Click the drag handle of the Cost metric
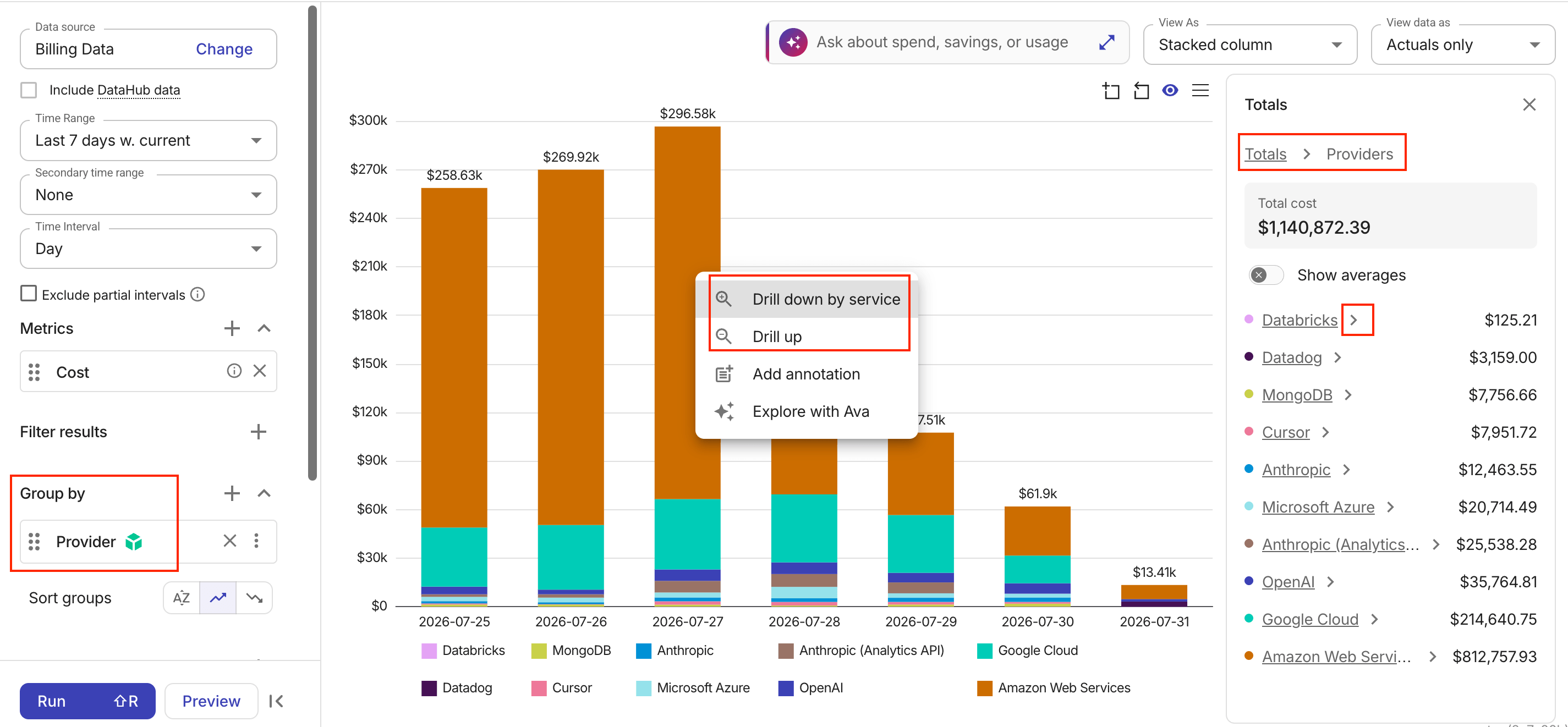This screenshot has height=727, width=1568. click(34, 372)
